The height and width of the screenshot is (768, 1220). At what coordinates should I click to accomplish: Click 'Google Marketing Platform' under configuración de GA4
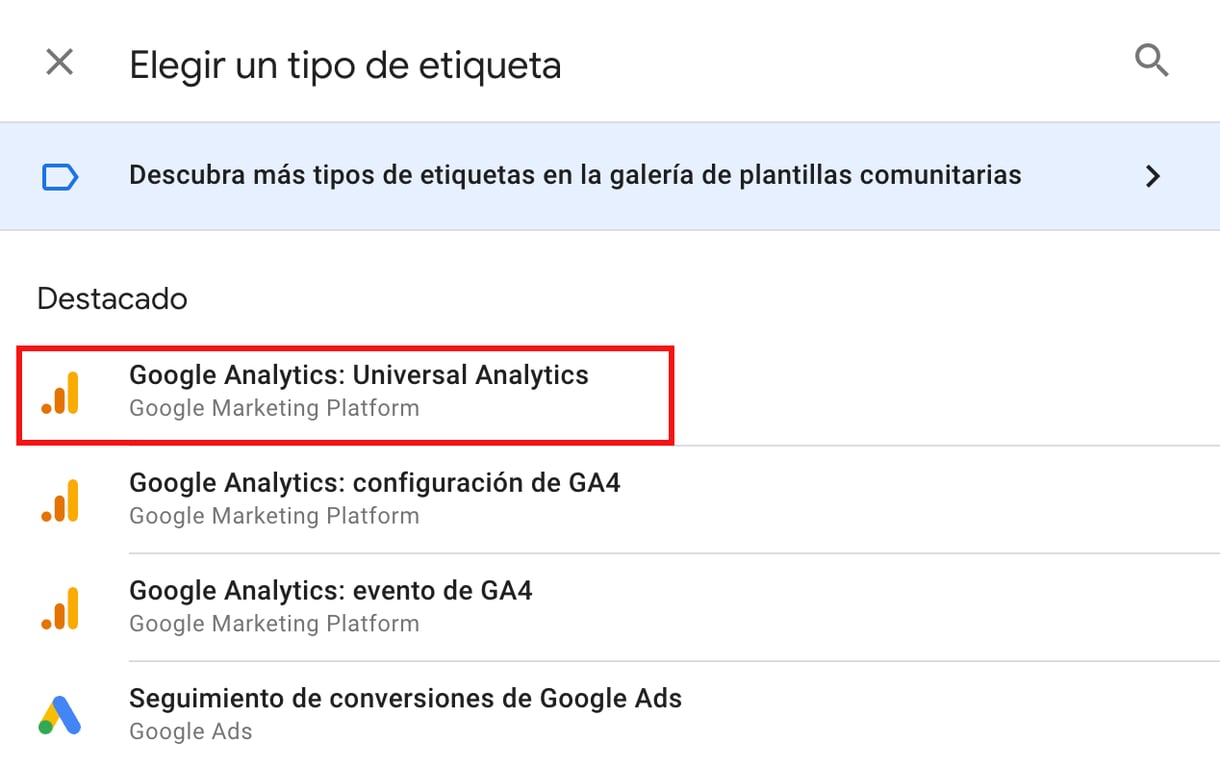(x=274, y=516)
